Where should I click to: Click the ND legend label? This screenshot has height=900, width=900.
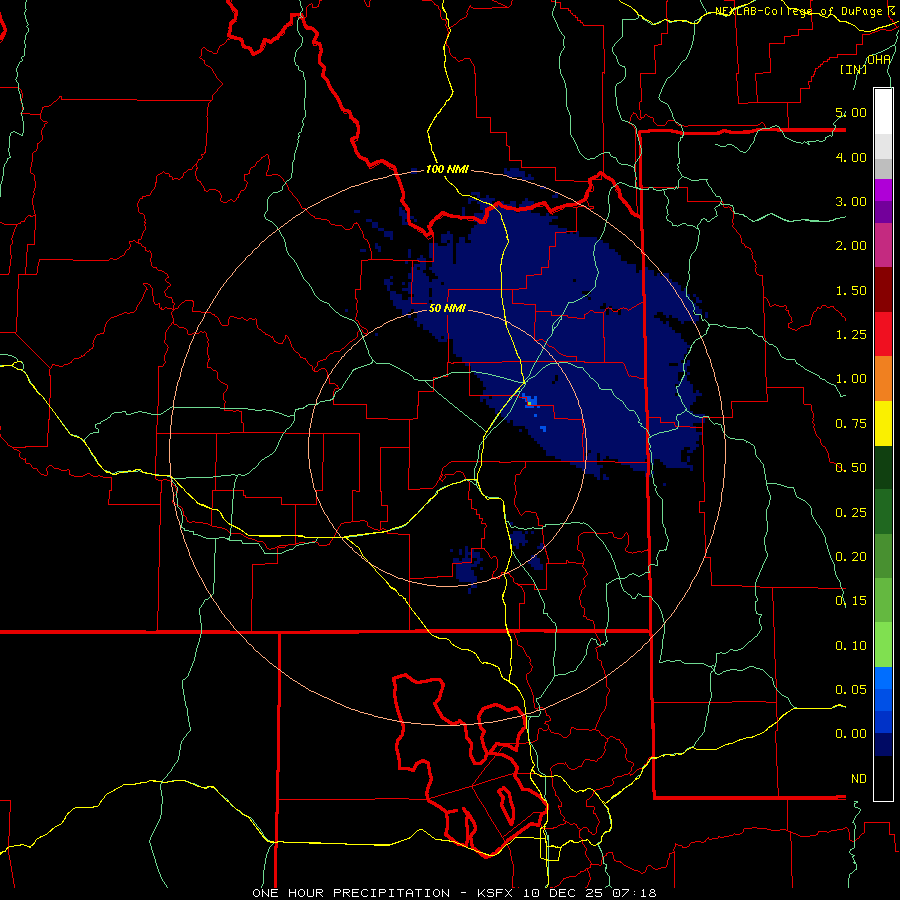coord(859,778)
